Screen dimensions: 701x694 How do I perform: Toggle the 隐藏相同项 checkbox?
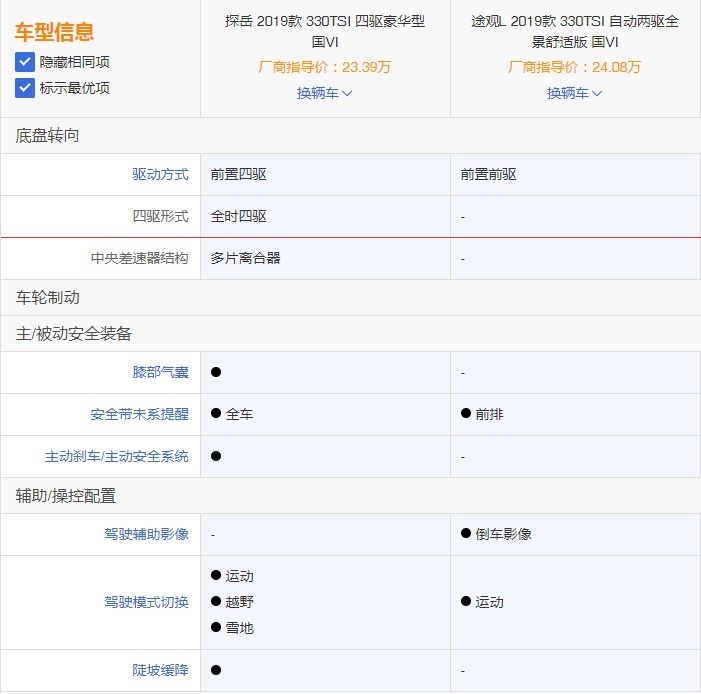[25, 62]
